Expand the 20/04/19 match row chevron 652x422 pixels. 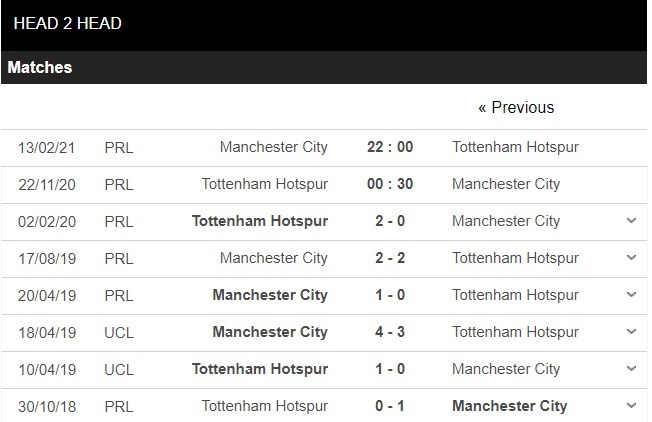point(631,295)
